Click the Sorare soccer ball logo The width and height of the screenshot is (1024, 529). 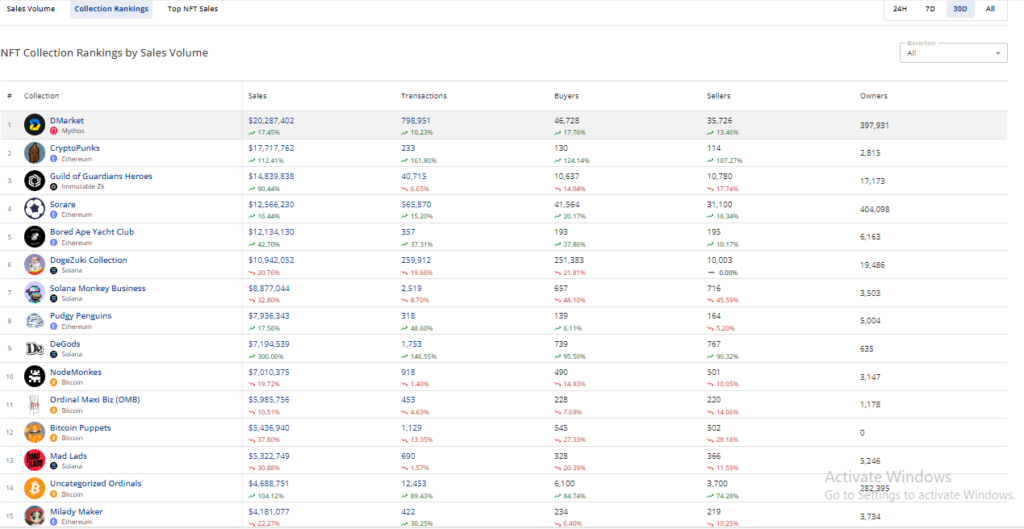(35, 209)
